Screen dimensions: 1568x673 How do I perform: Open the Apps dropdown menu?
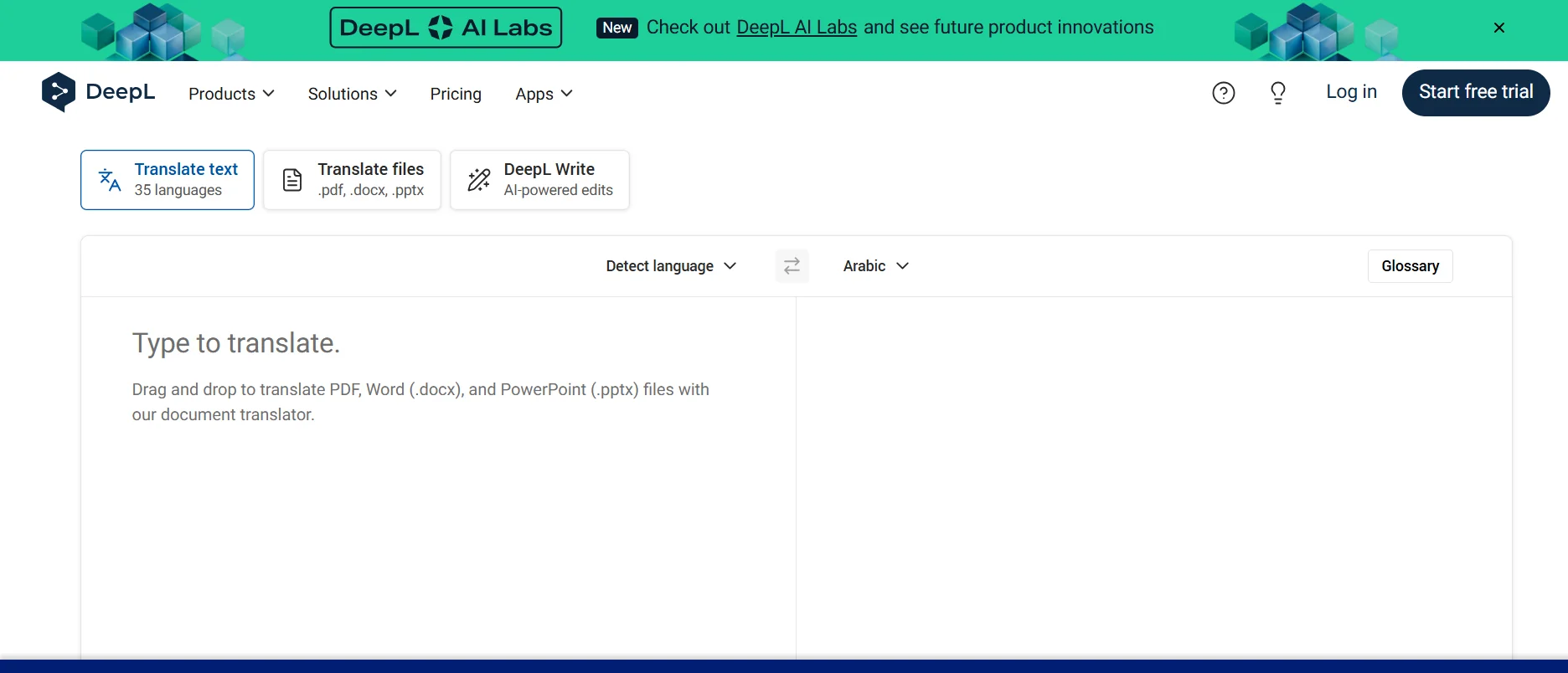click(x=544, y=94)
